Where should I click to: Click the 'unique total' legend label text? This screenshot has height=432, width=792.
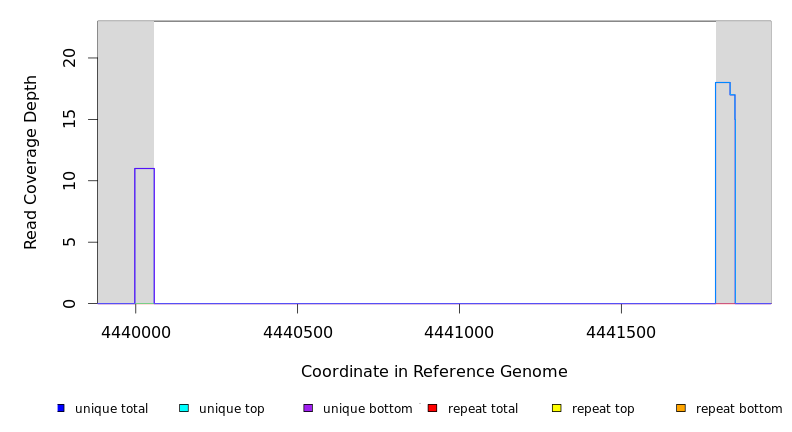[x=111, y=409]
